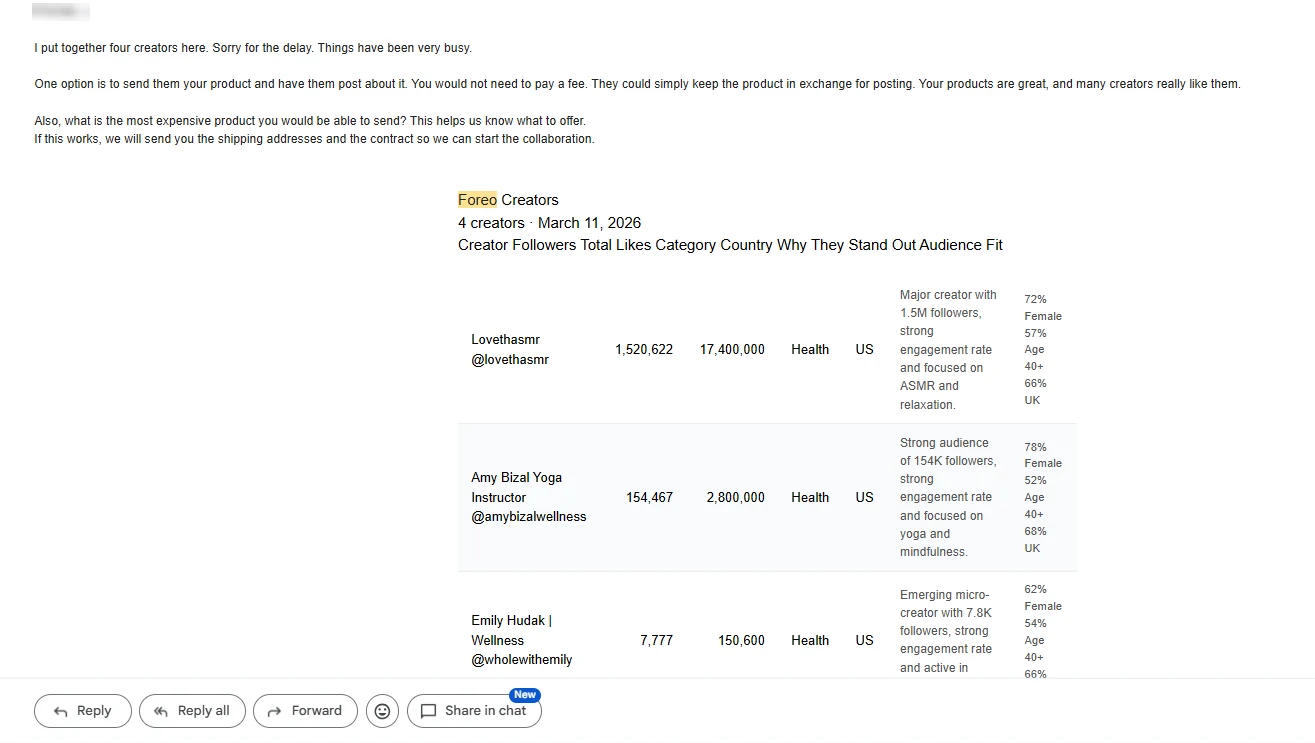Click the Reply all button
This screenshot has height=743, width=1315.
(192, 711)
